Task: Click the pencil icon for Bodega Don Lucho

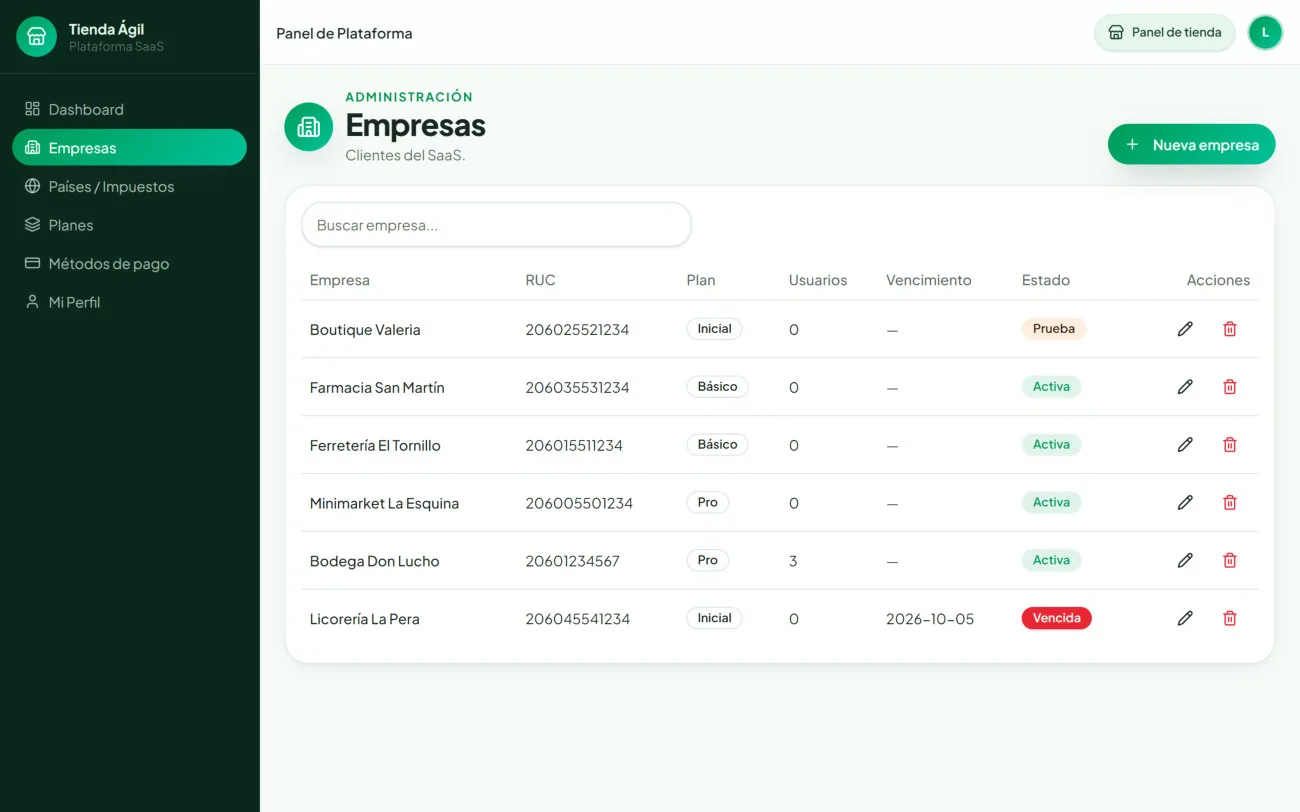Action: [1185, 561]
